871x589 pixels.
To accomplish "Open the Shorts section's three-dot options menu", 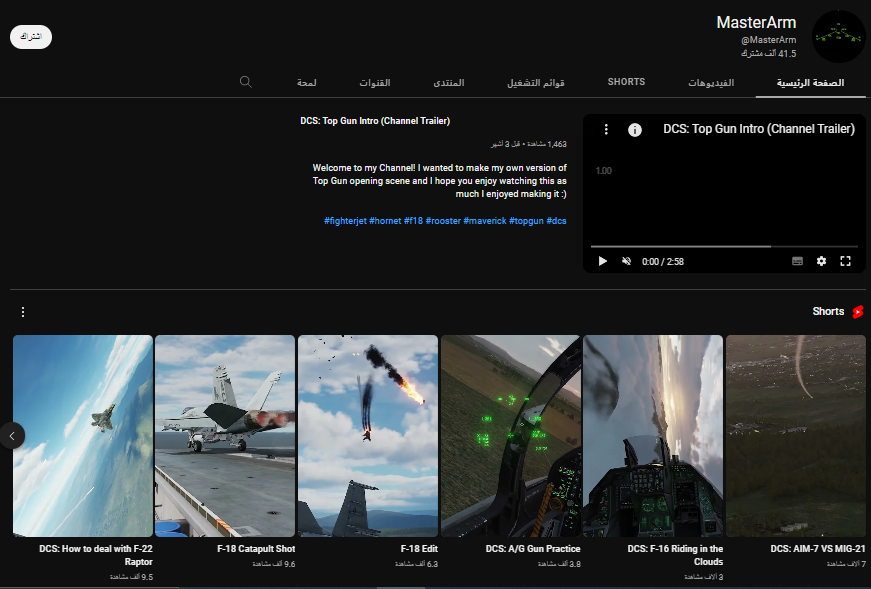I will [23, 312].
